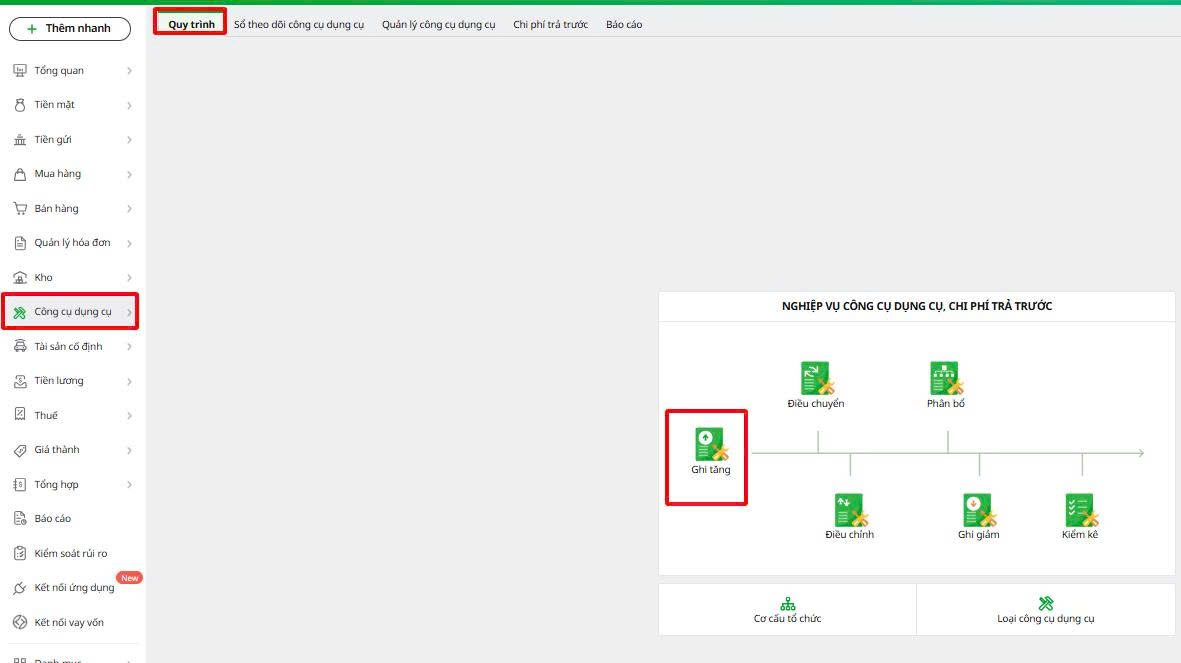Expand the Giá thành chevron
1181x663 pixels.
point(130,451)
